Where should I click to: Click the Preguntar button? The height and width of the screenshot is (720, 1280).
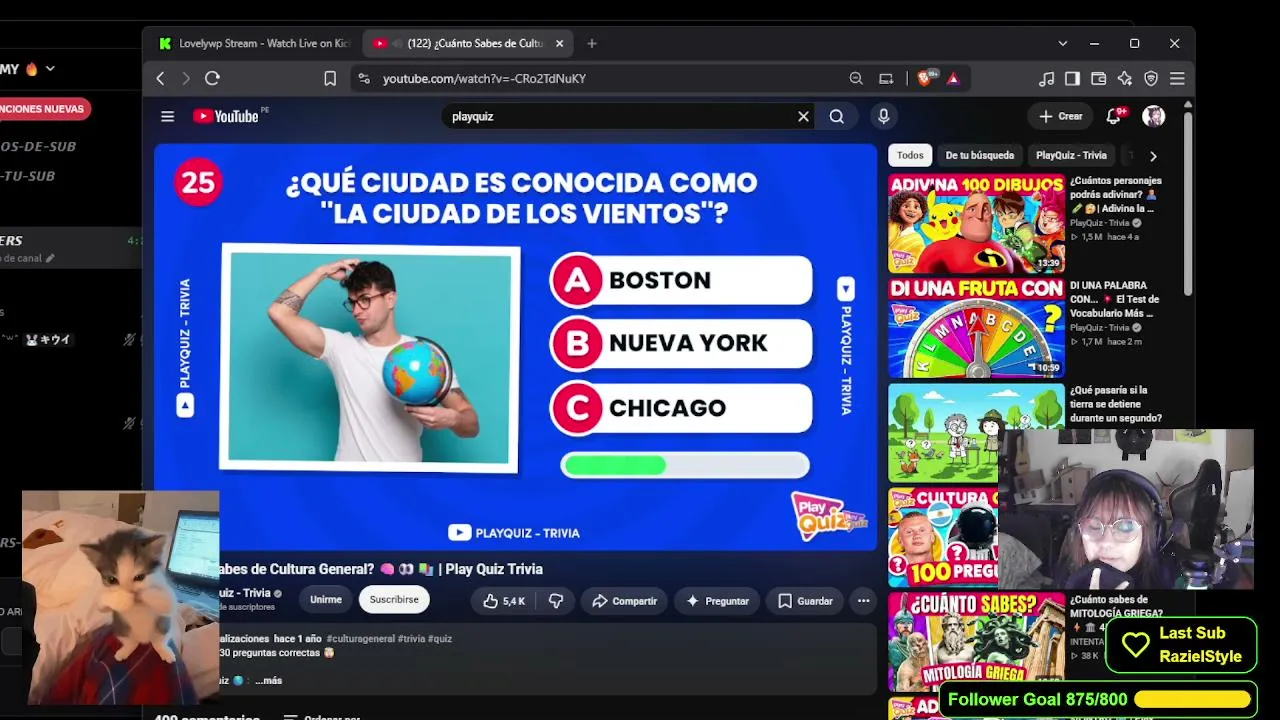point(717,601)
